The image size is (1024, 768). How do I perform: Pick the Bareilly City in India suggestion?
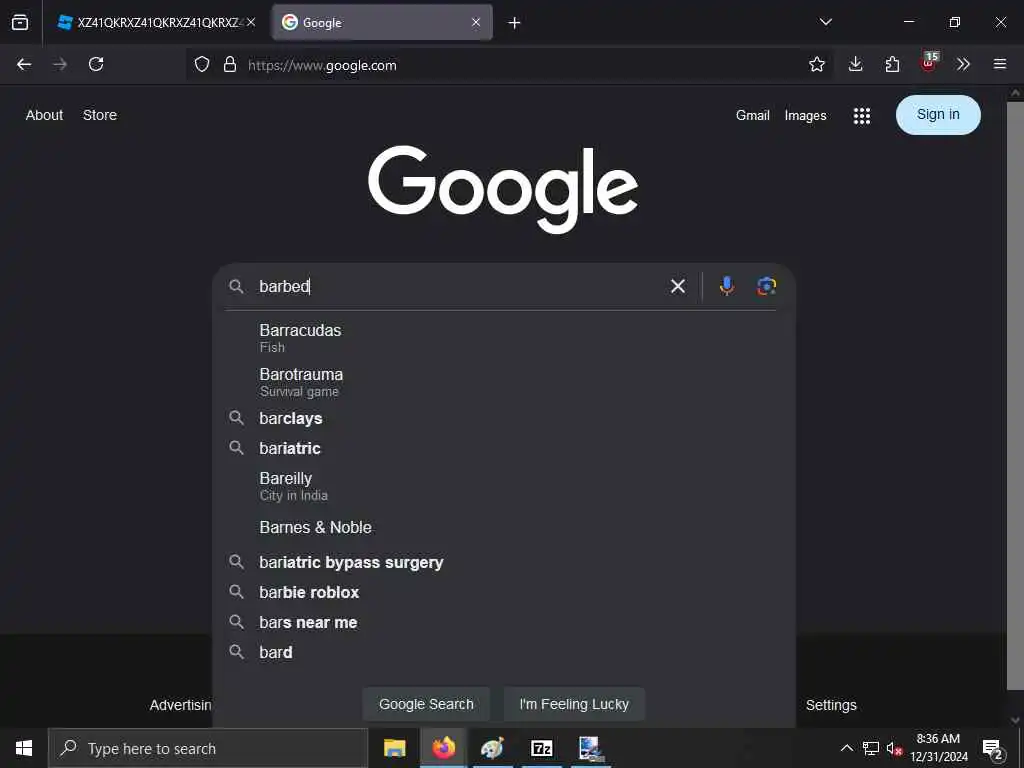502,486
